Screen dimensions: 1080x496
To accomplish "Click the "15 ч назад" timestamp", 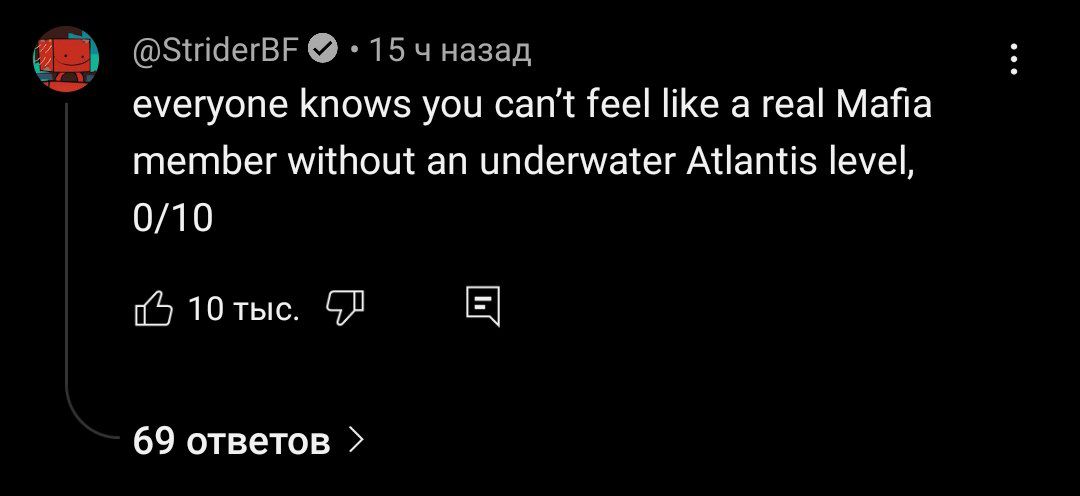I will tap(450, 49).
